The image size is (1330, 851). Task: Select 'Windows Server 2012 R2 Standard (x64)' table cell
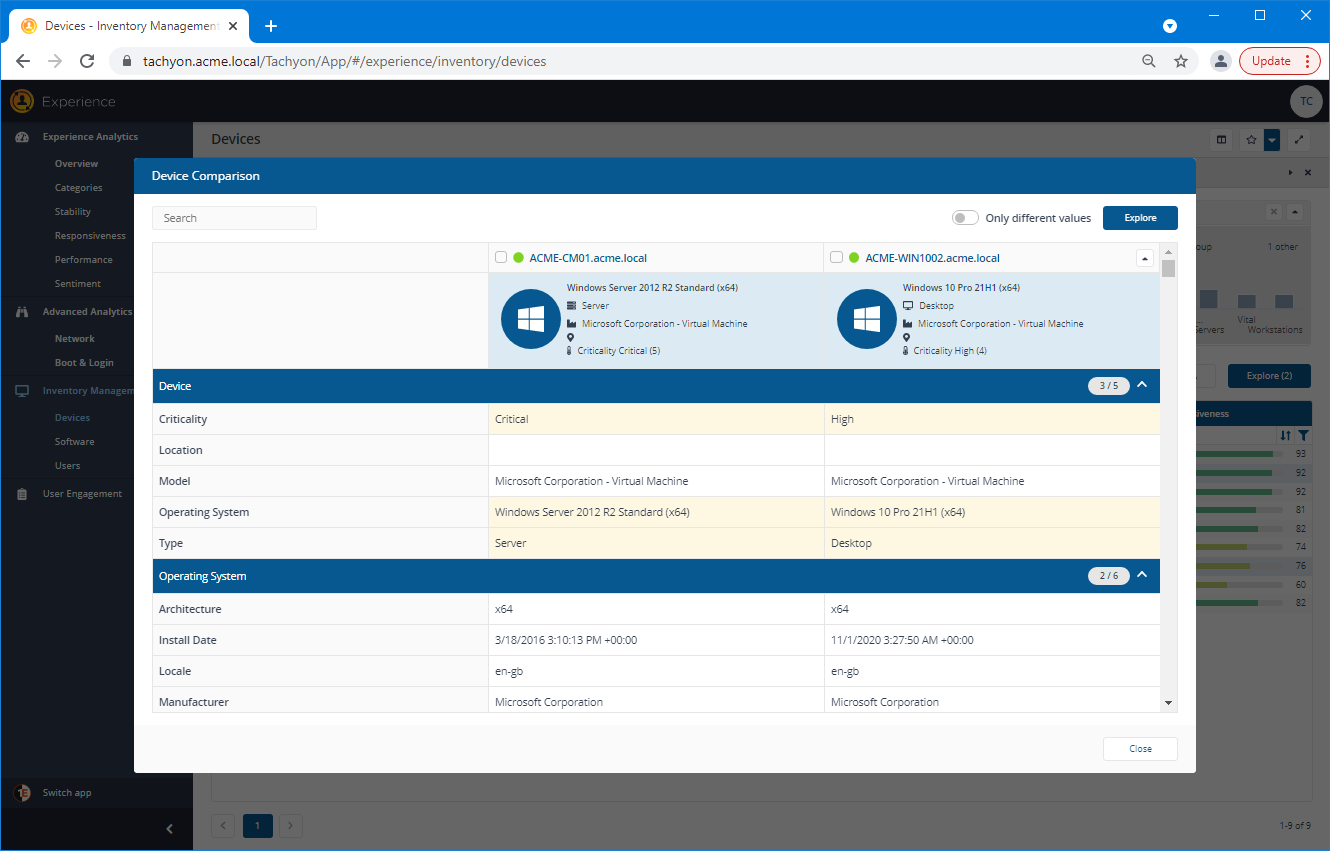(x=656, y=512)
